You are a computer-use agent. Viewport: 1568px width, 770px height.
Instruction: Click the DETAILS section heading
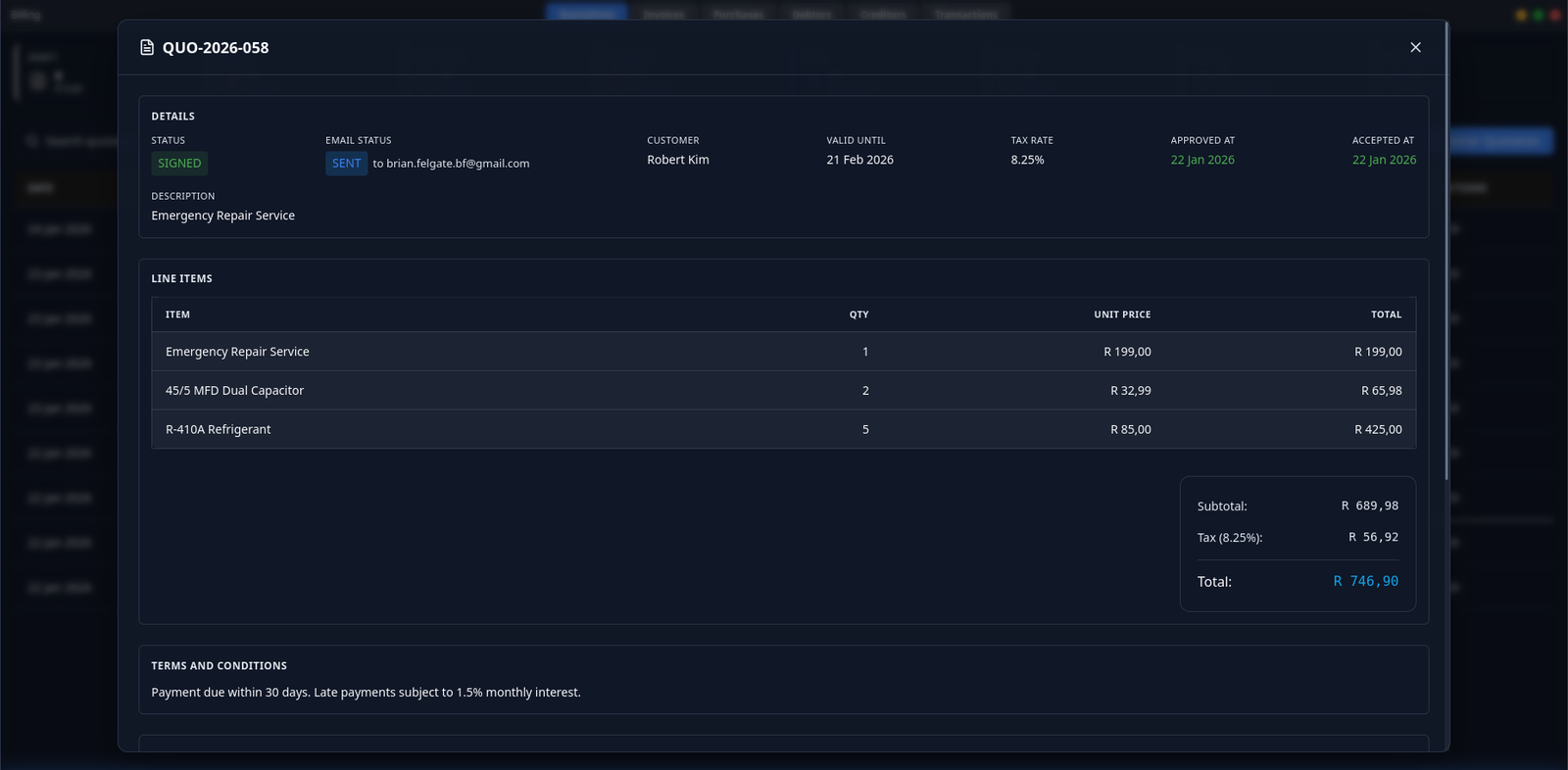(x=172, y=116)
